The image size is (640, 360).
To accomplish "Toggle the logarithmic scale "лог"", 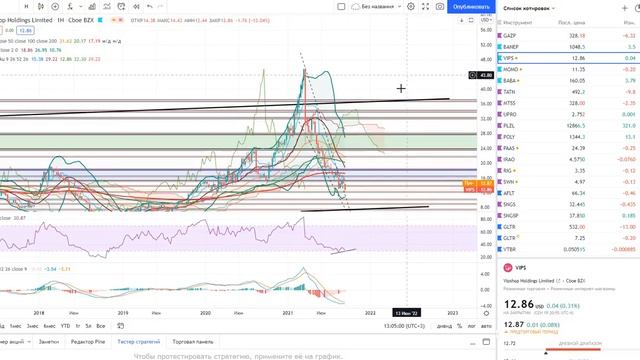I will coord(471,326).
